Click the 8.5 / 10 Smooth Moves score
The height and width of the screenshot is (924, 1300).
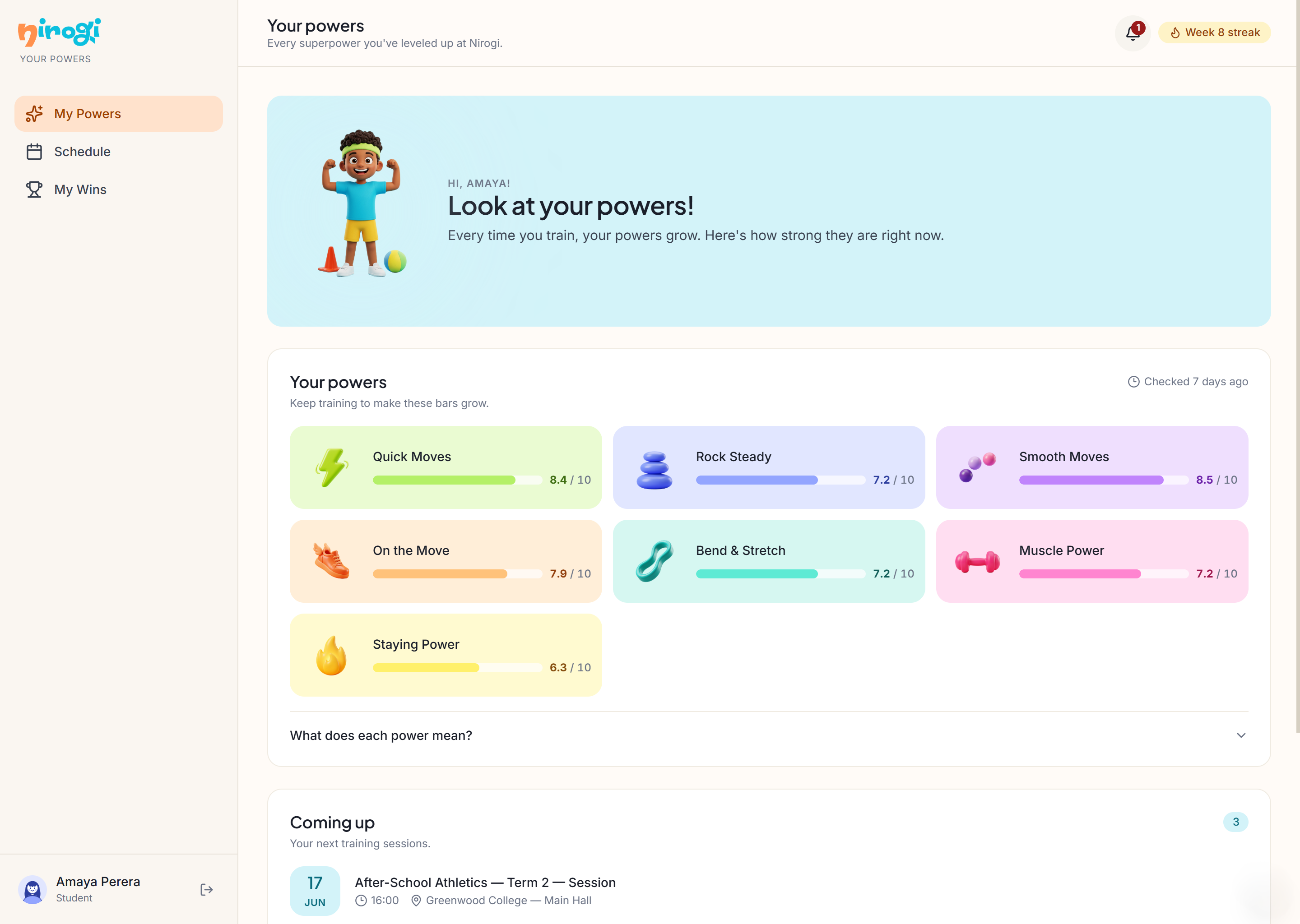[1216, 480]
